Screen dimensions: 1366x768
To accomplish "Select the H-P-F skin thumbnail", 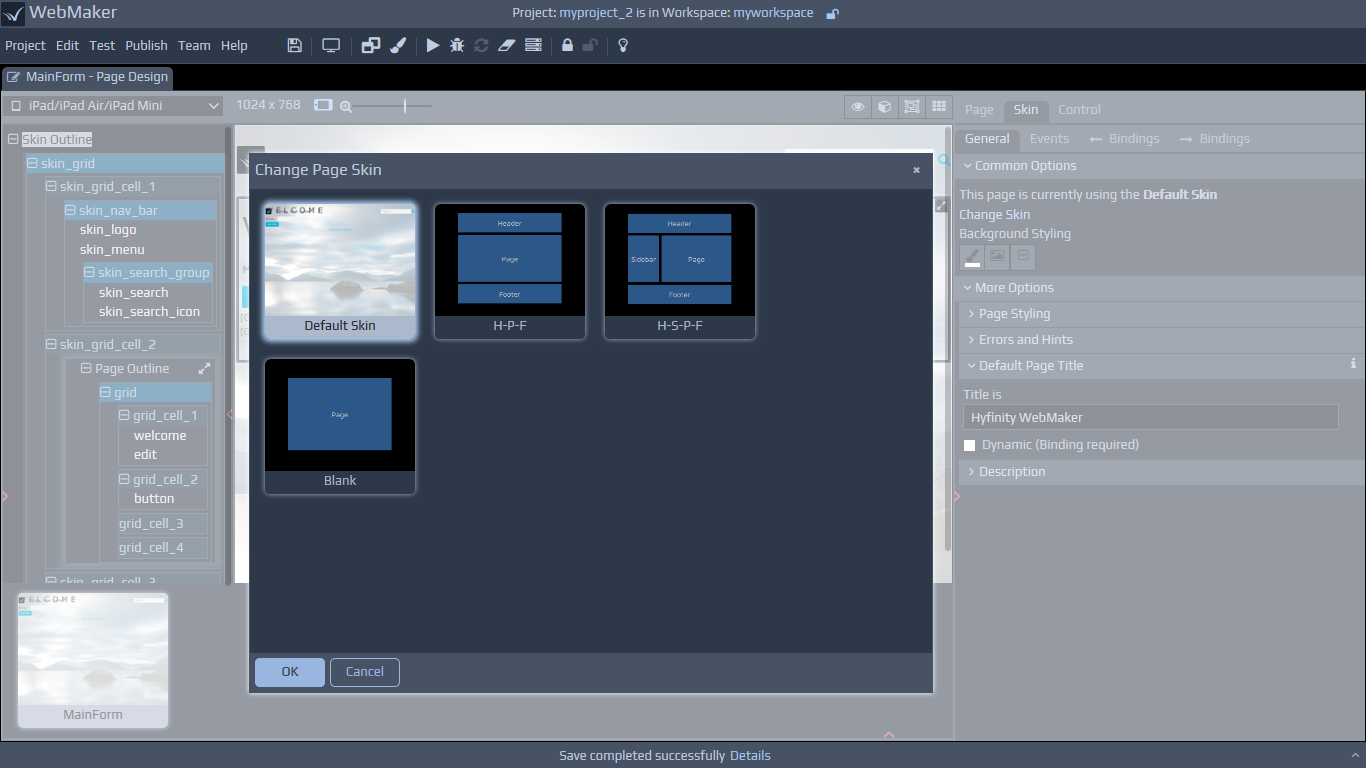I will [x=510, y=271].
